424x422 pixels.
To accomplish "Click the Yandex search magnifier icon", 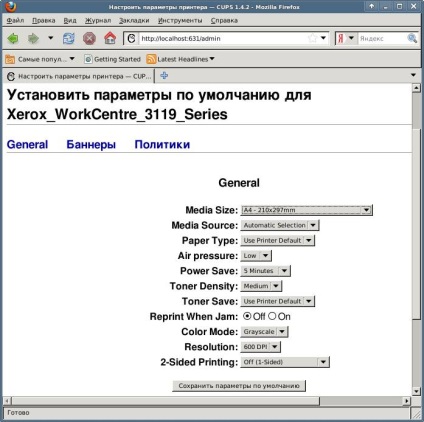I will (x=412, y=38).
